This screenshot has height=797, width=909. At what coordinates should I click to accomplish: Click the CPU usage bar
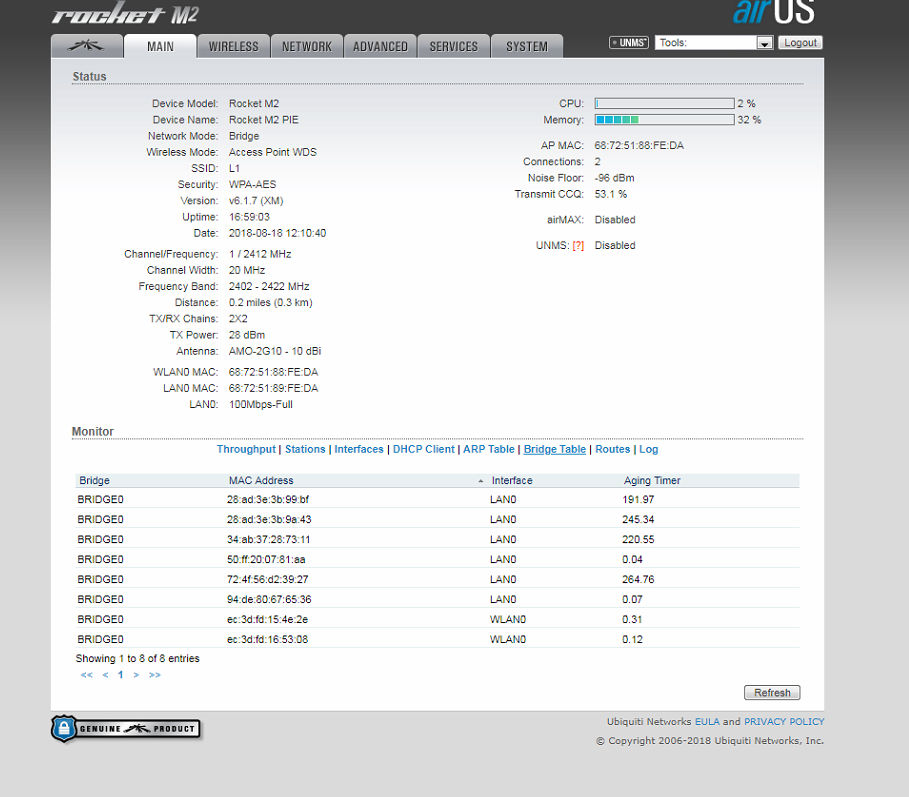[664, 103]
